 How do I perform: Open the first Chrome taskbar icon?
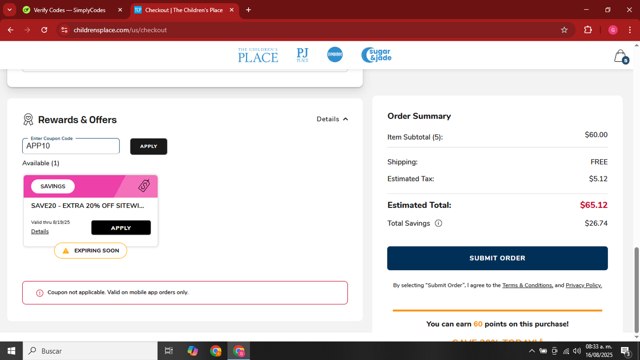click(216, 351)
